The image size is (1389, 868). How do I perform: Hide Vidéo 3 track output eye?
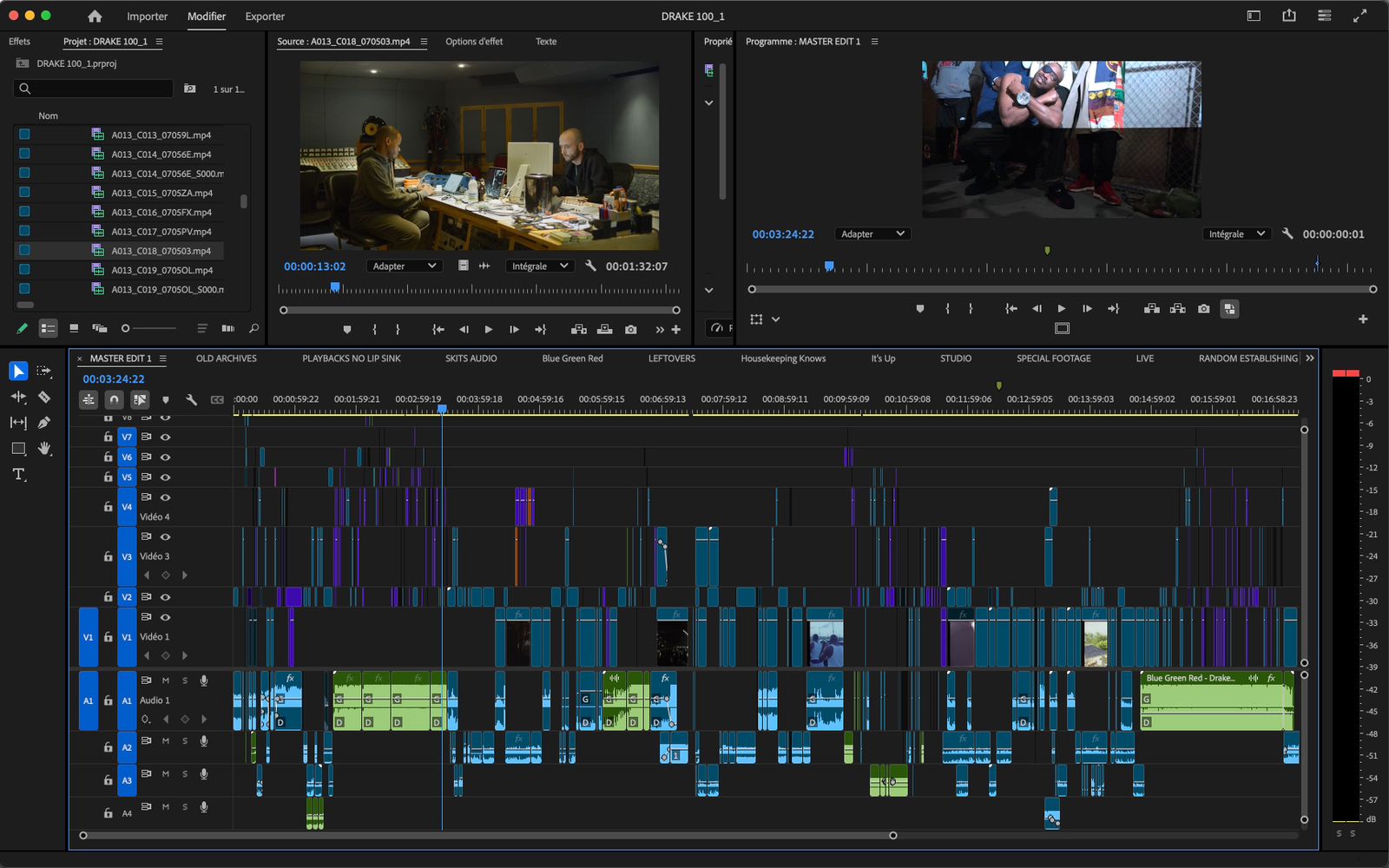click(x=165, y=537)
